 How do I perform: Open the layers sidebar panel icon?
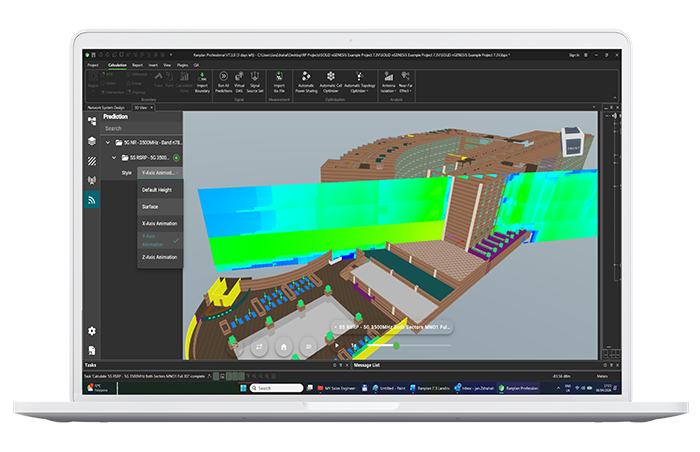[x=92, y=141]
